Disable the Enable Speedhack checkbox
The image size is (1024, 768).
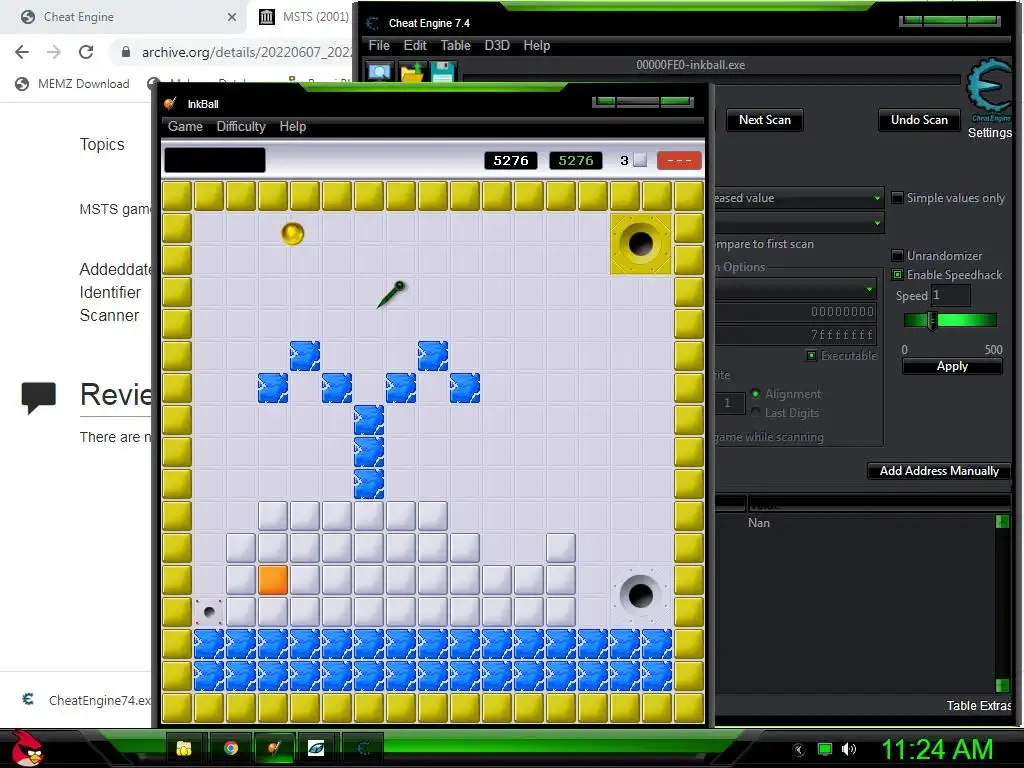coord(897,274)
